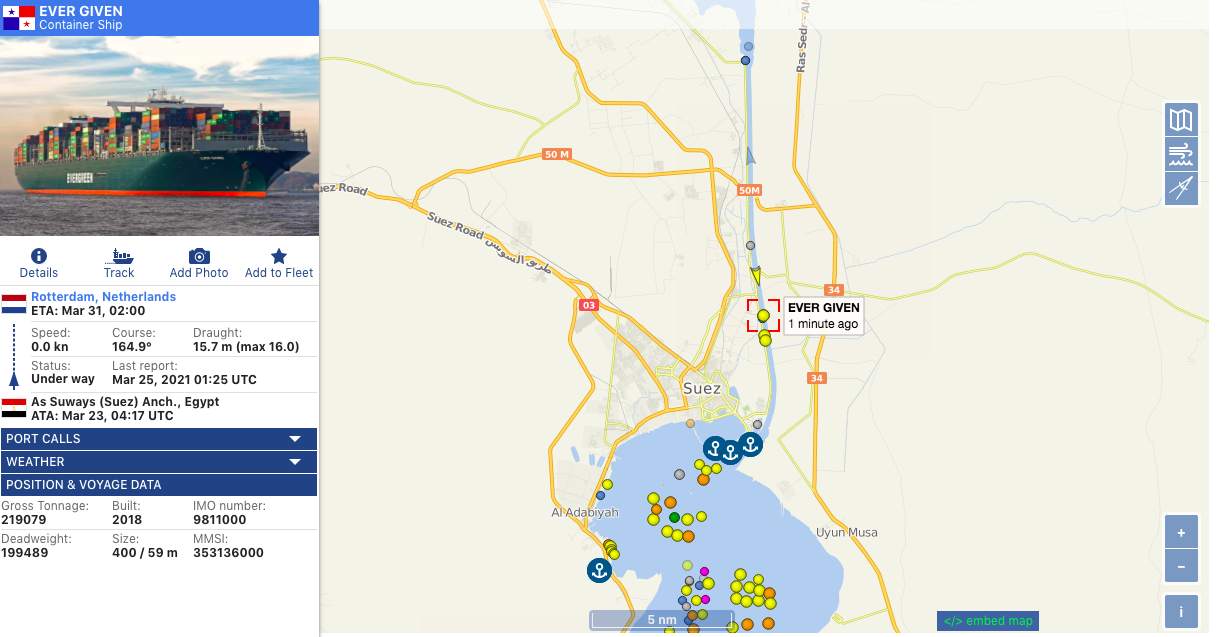The image size is (1219, 637).
Task: Click the 5 nm scale bar
Action: click(x=661, y=620)
